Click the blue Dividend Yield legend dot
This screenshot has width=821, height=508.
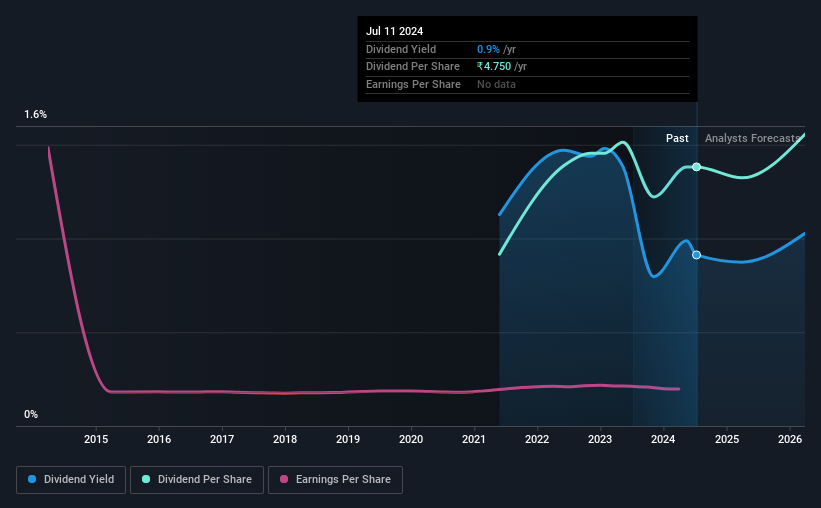32,479
